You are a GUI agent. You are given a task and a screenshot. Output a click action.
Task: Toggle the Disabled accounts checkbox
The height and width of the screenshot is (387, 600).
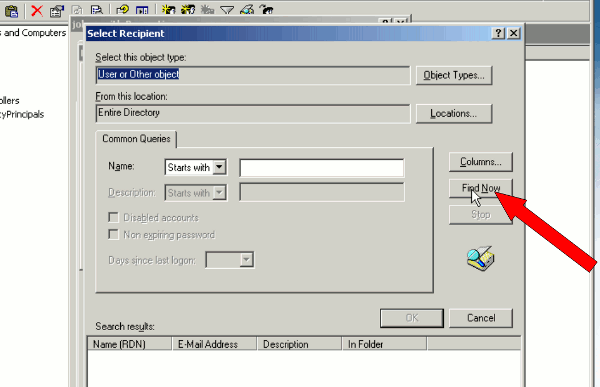coord(113,217)
